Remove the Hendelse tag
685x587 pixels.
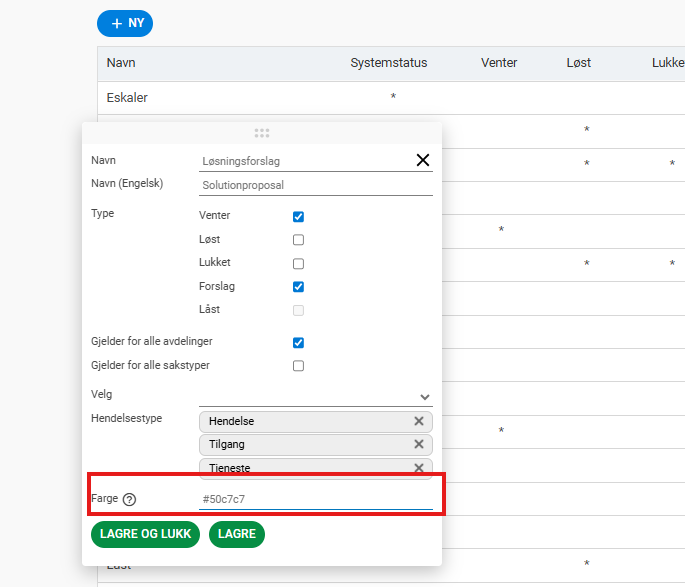point(419,421)
